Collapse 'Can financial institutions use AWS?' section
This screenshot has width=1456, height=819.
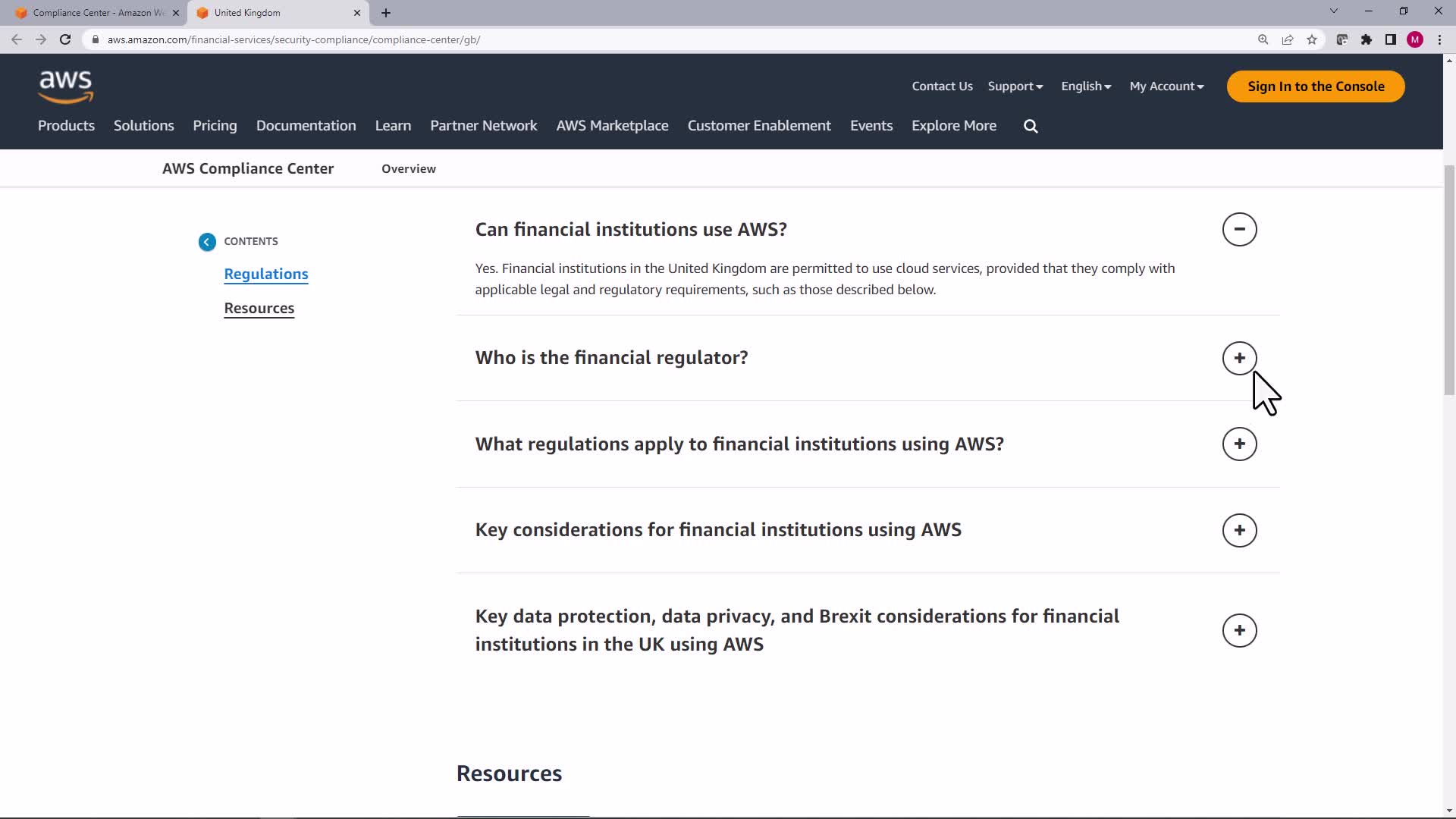pyautogui.click(x=1239, y=229)
